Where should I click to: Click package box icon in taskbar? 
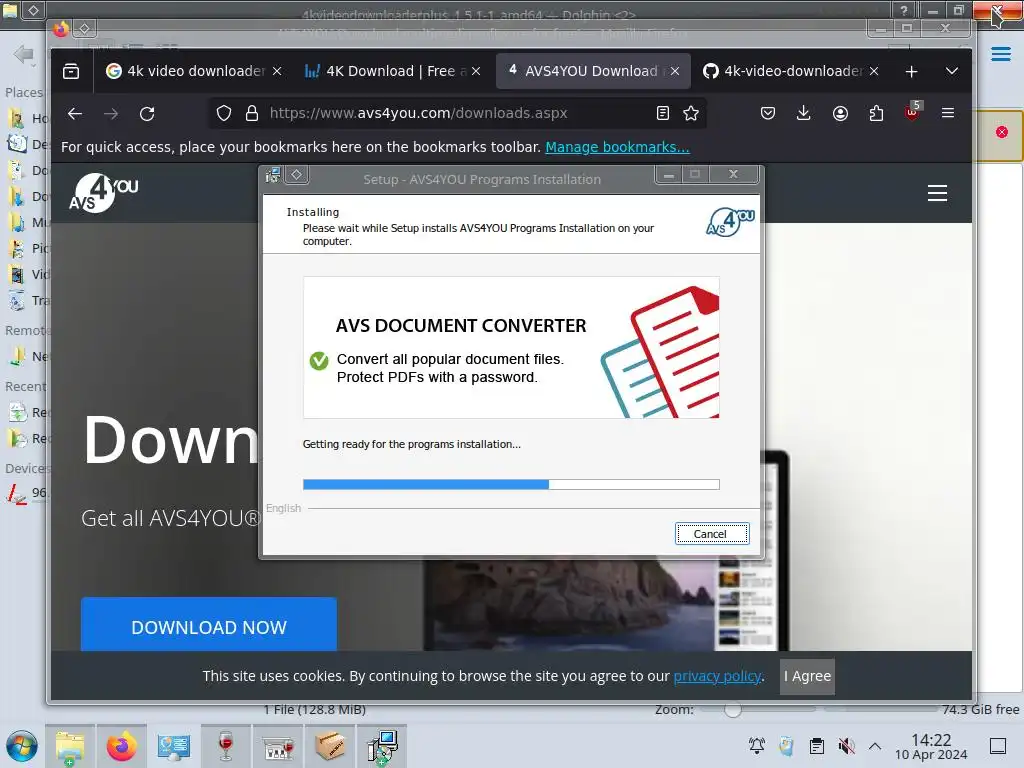coord(329,746)
